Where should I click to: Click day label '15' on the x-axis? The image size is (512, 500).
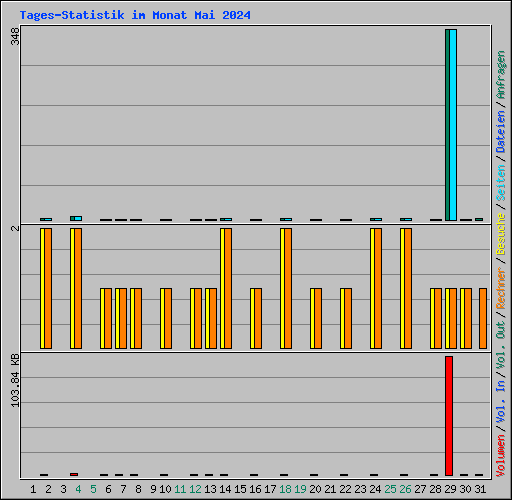(240, 489)
